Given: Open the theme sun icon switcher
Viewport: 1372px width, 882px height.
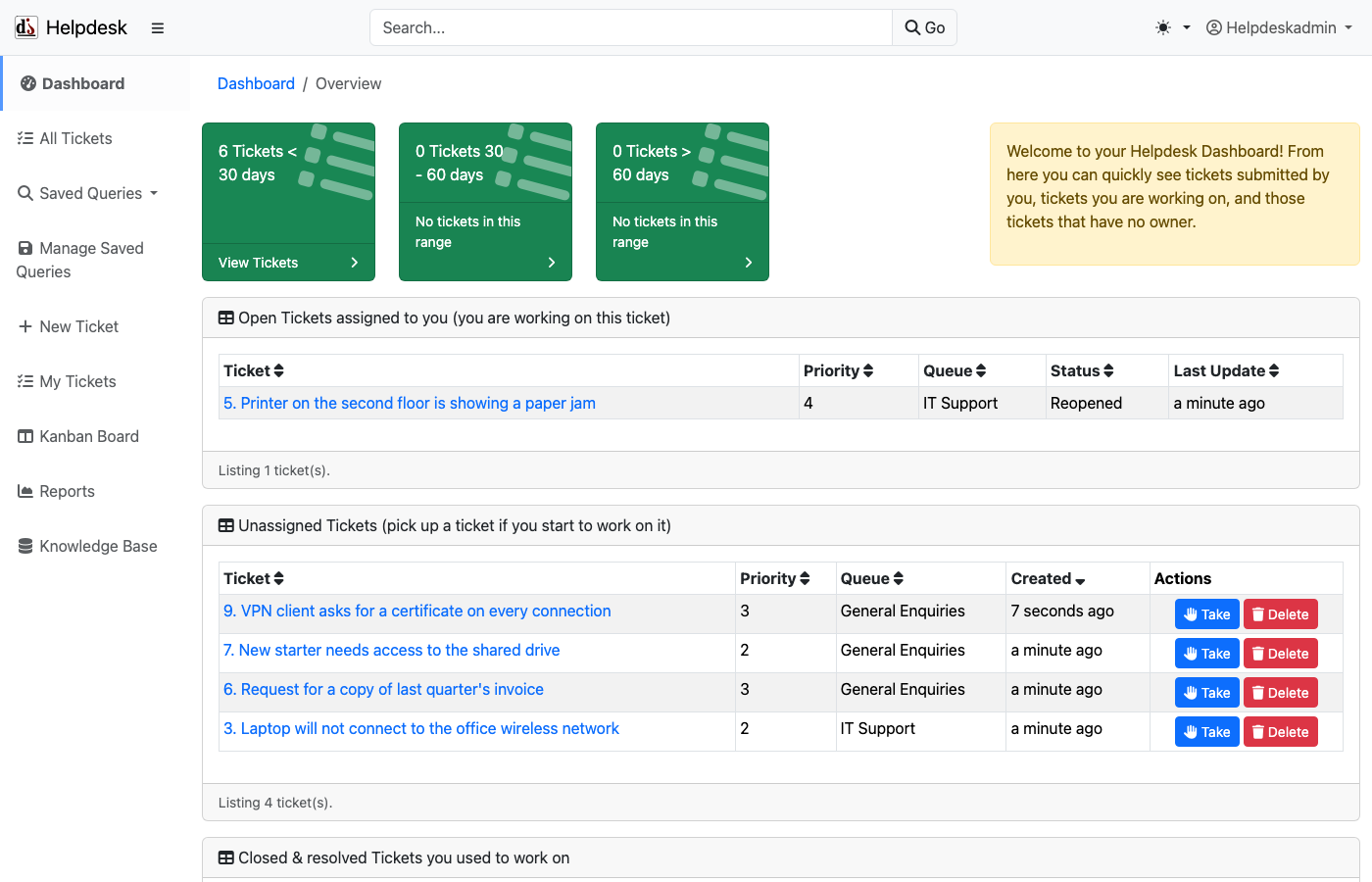Looking at the screenshot, I should tap(1173, 27).
